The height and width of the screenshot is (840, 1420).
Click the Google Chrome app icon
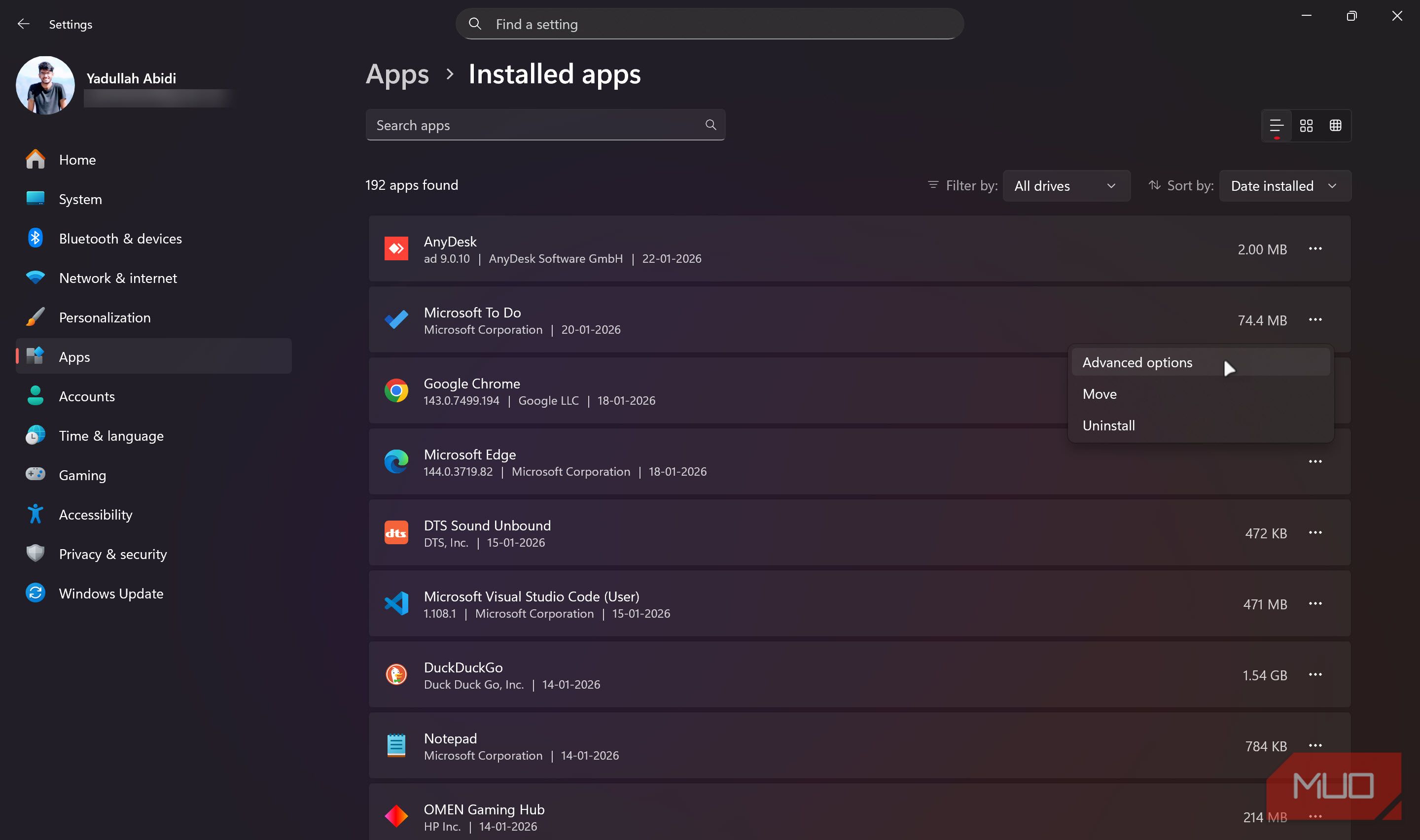[396, 391]
